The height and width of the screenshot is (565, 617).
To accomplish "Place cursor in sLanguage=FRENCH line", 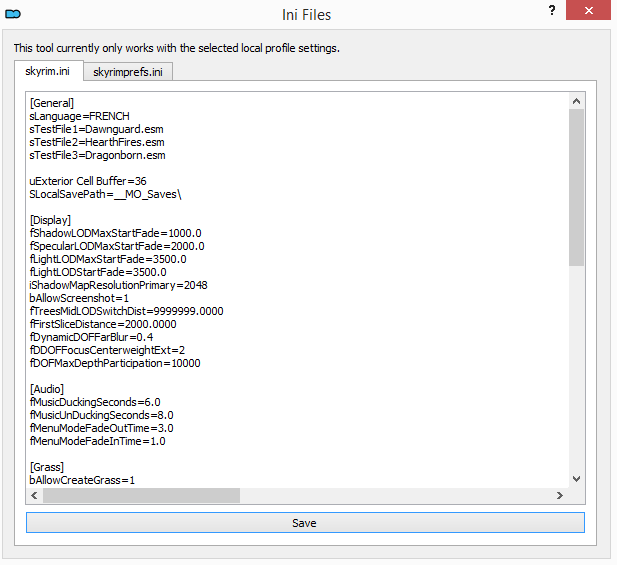I will tap(79, 116).
